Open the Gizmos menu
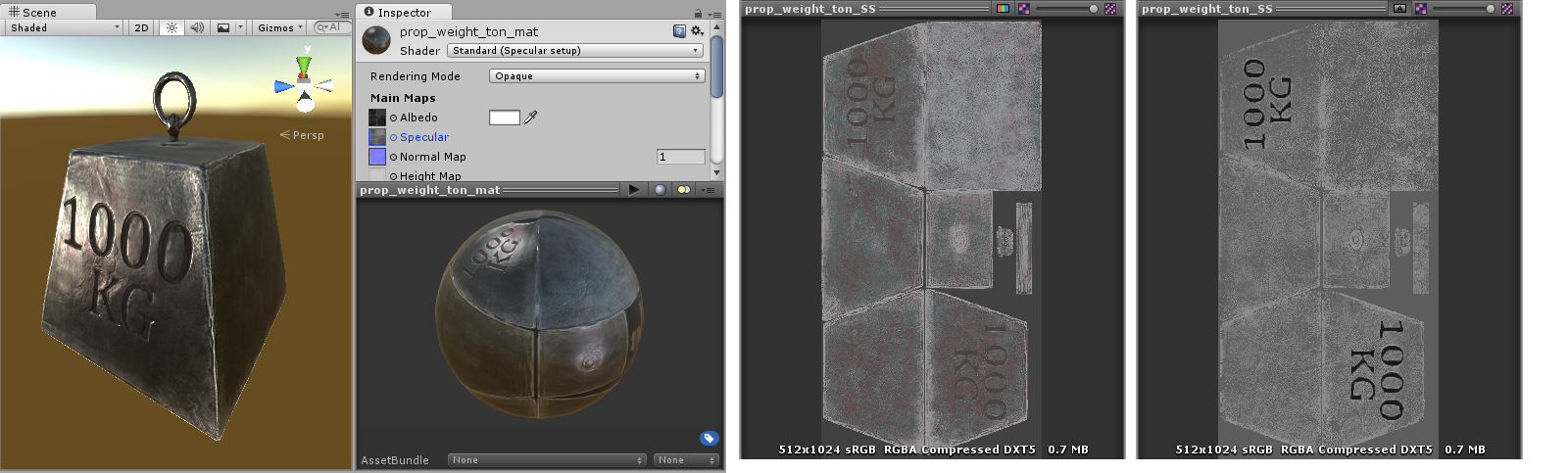Image resolution: width=1568 pixels, height=473 pixels. coord(279,27)
